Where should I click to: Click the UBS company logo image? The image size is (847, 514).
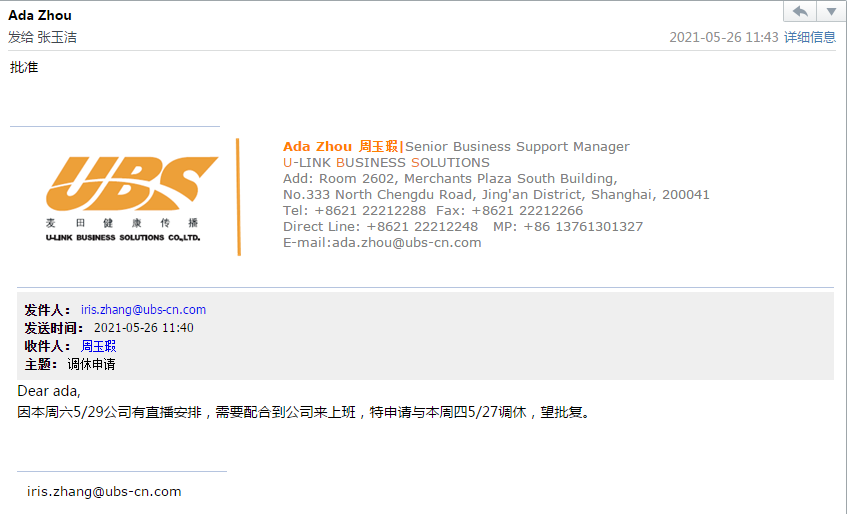(x=124, y=198)
